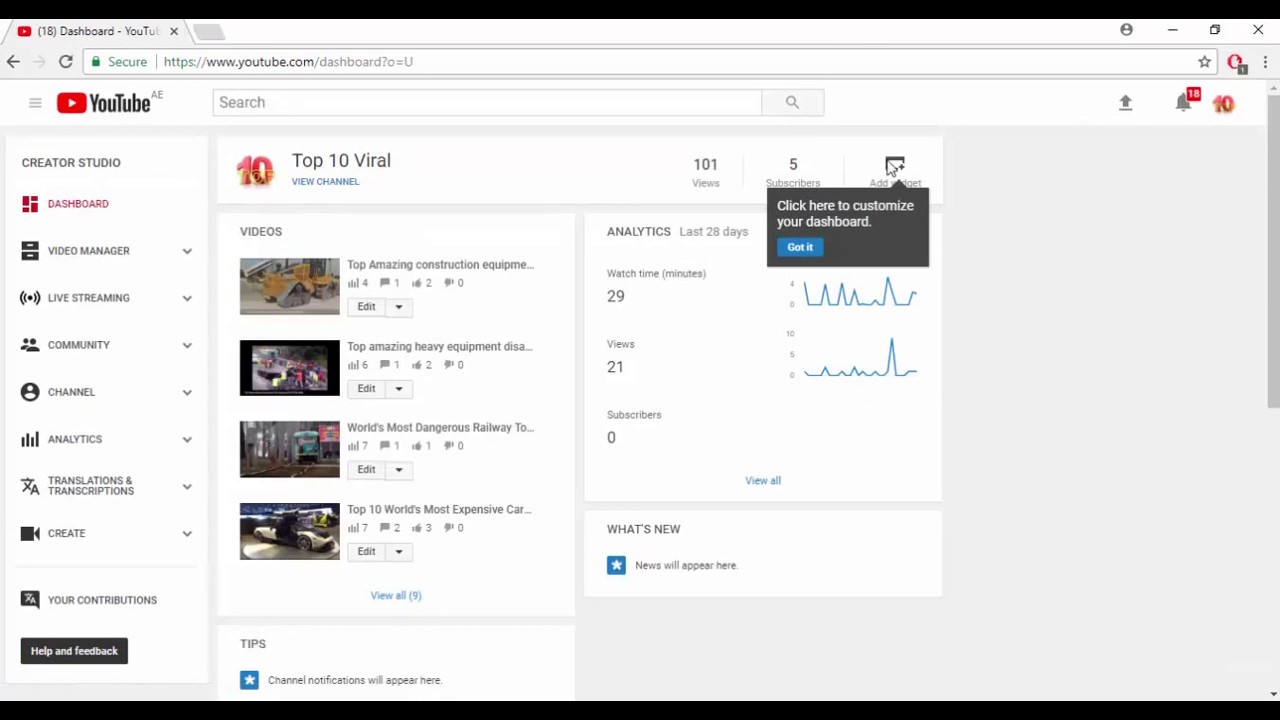Viewport: 1280px width, 720px height.
Task: Open the Dangerous Railway video thumbnail
Action: click(290, 449)
